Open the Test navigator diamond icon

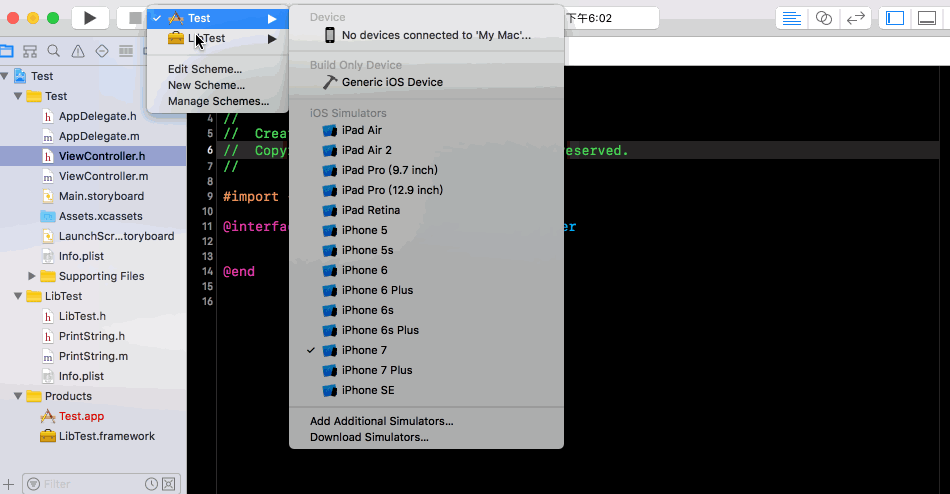pyautogui.click(x=102, y=51)
